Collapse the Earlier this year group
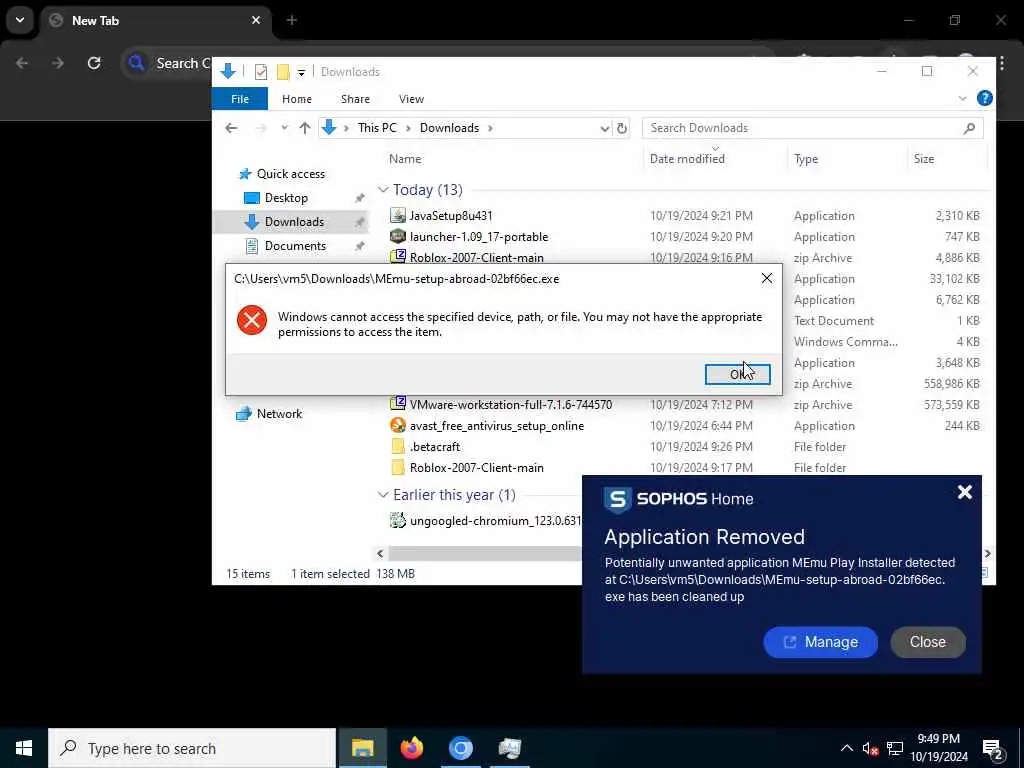This screenshot has width=1024, height=768. point(383,495)
